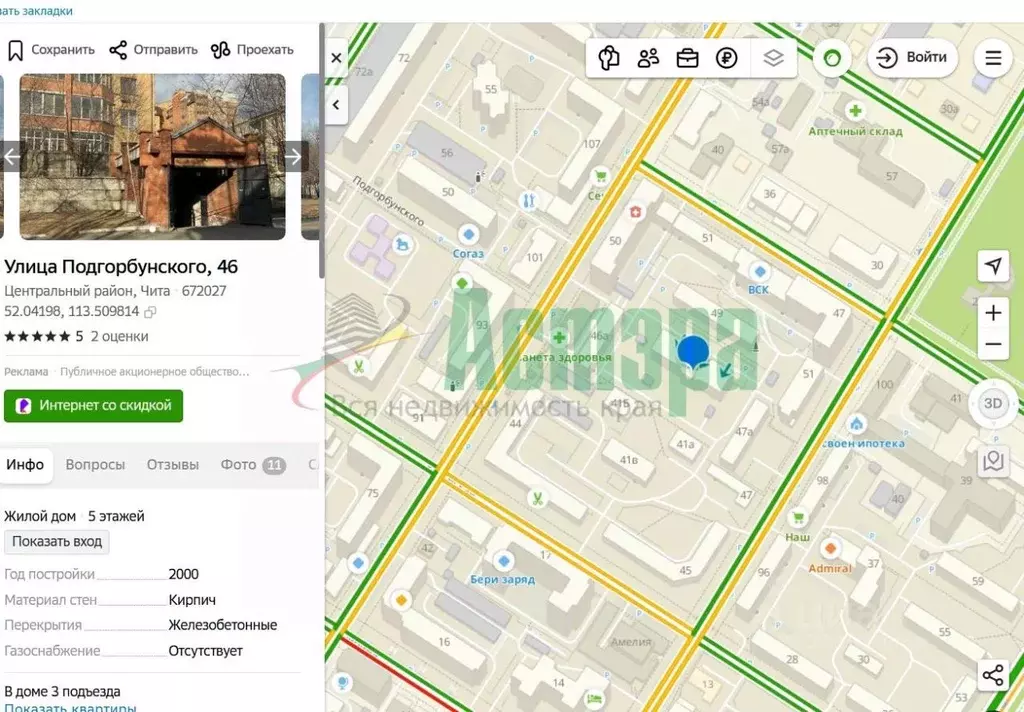Select the Бери заряд marker

pos(504,560)
